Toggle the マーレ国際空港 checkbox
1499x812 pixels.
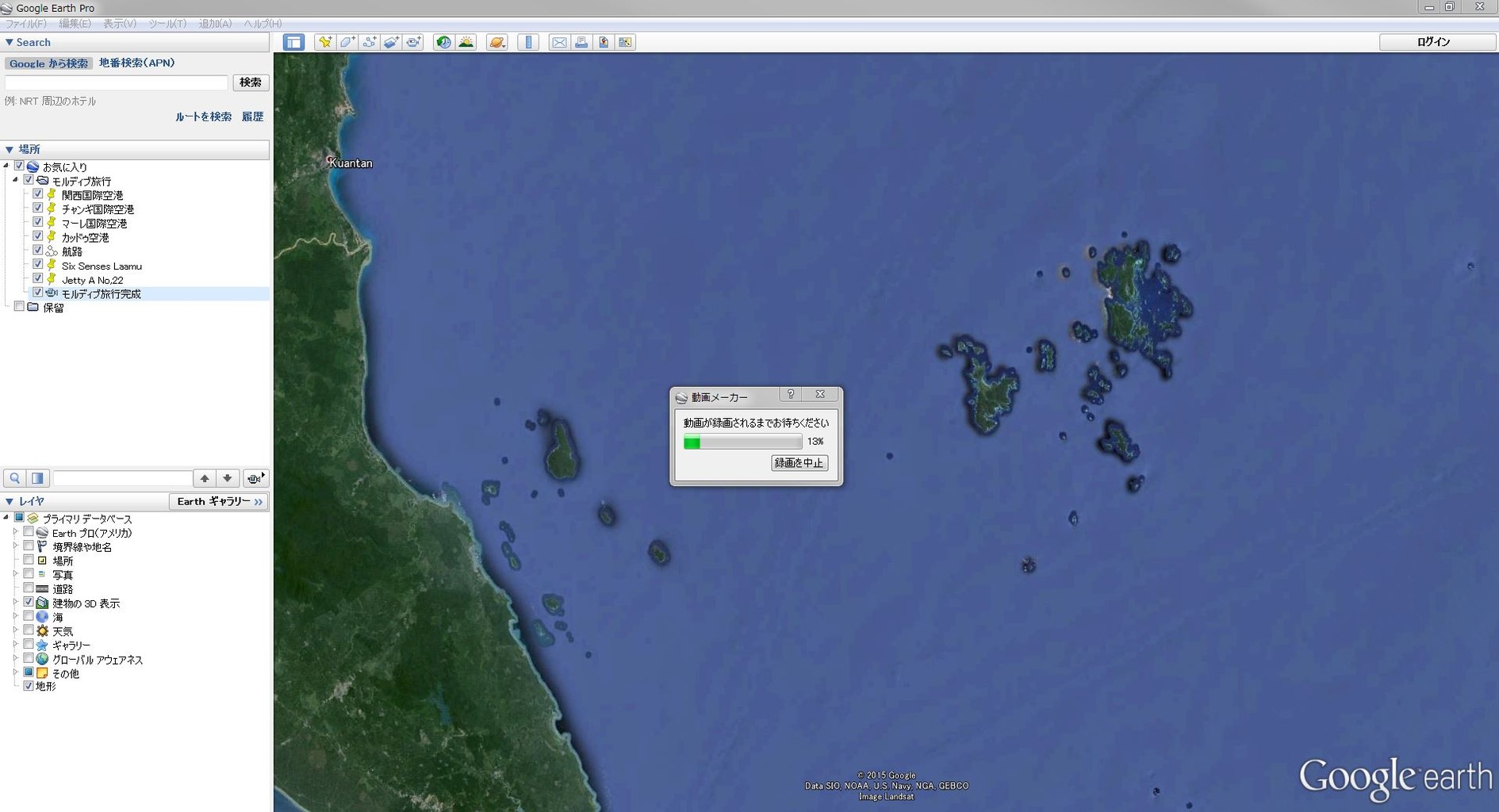tap(37, 223)
